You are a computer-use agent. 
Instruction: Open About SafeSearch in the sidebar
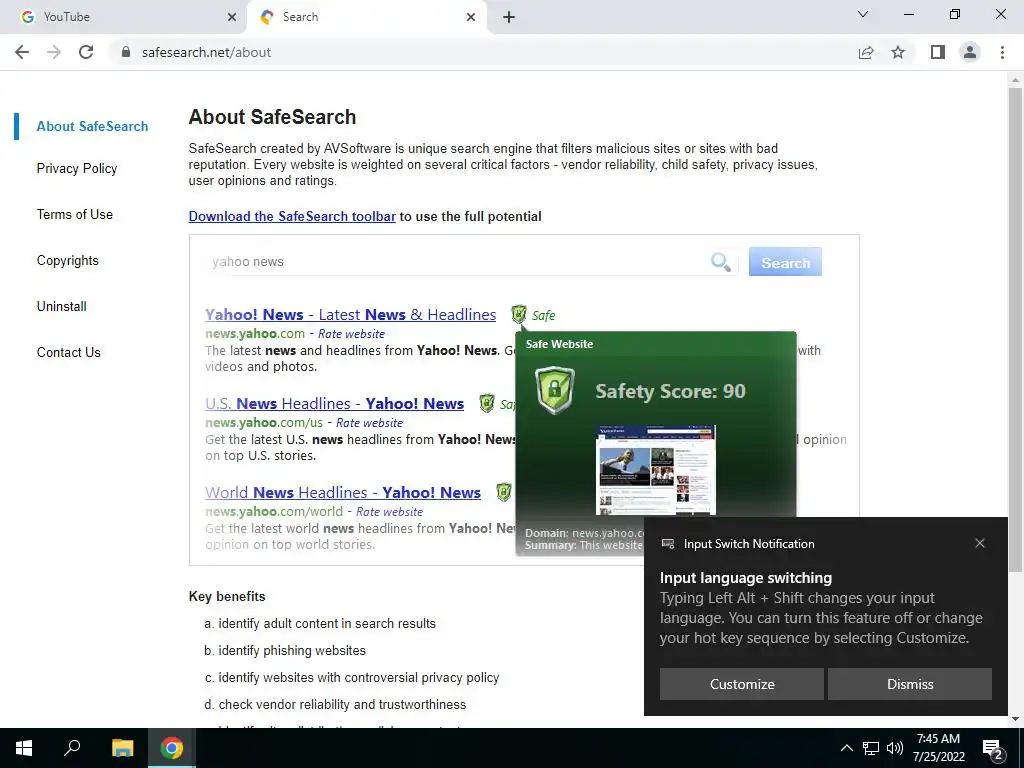[92, 126]
